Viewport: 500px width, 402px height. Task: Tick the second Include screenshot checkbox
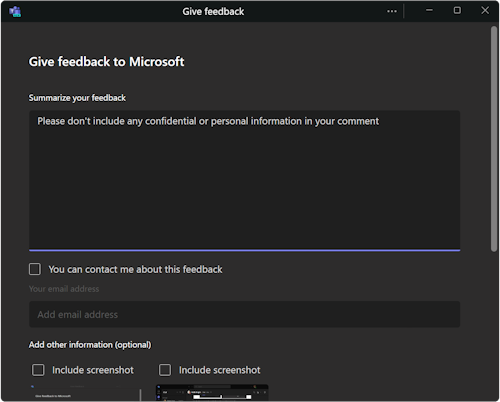click(165, 370)
